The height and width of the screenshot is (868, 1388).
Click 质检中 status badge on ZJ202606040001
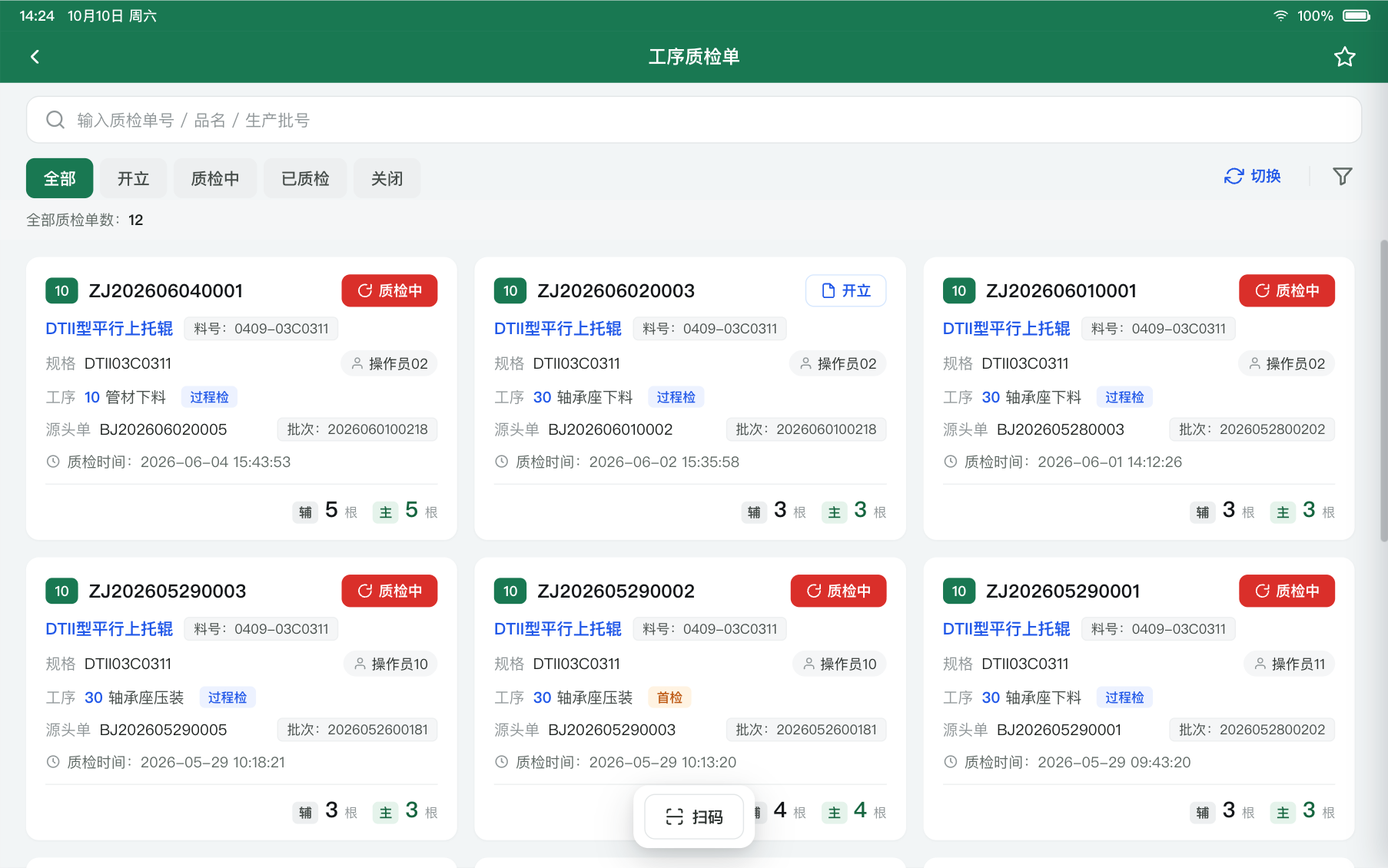point(390,290)
